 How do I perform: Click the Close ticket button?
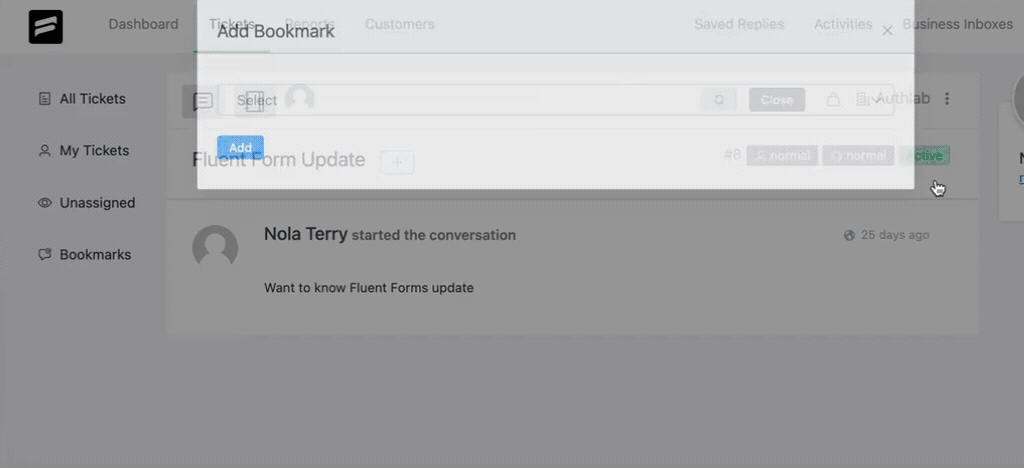tap(777, 100)
